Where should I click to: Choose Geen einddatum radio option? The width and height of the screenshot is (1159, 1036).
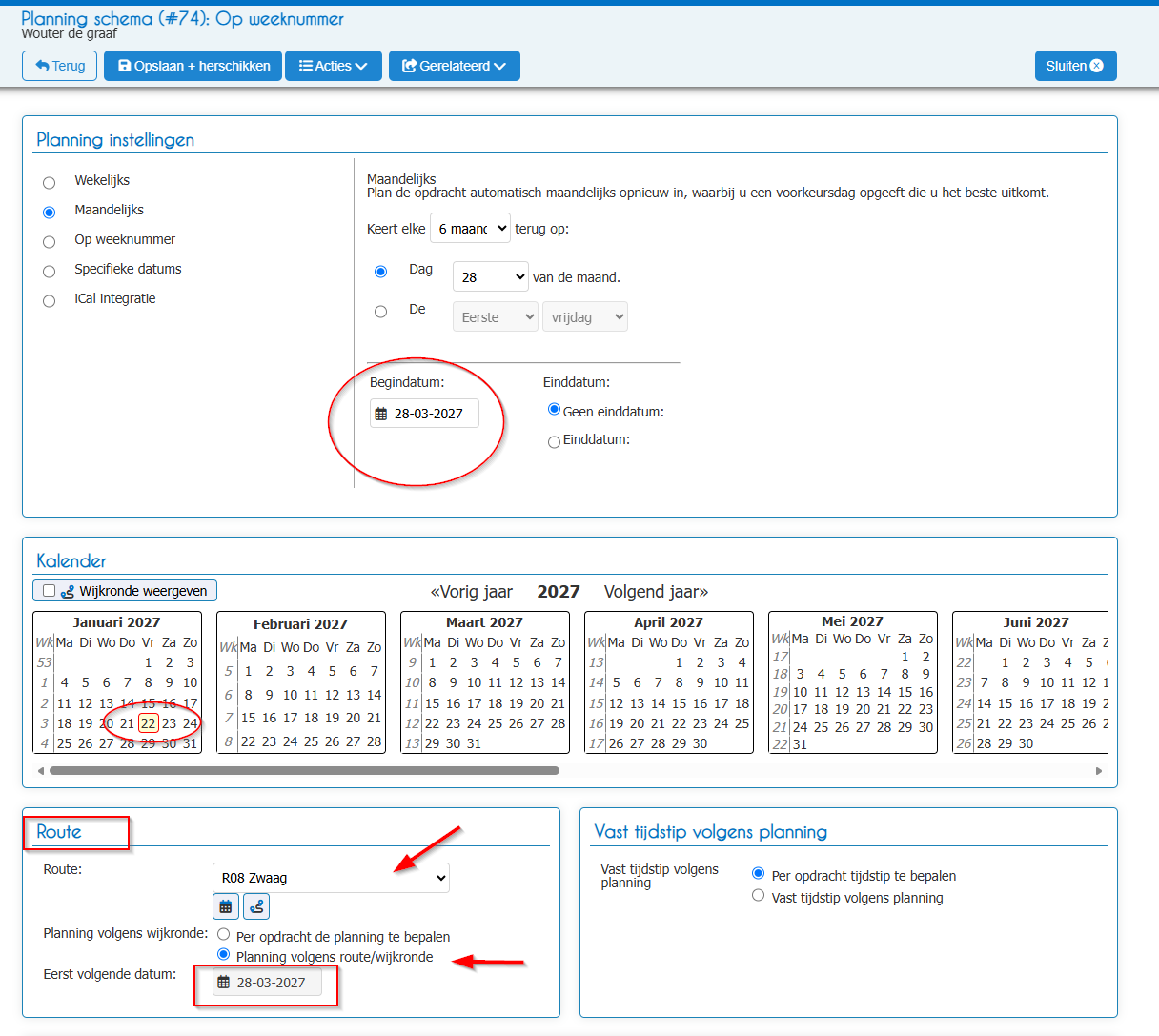point(554,410)
